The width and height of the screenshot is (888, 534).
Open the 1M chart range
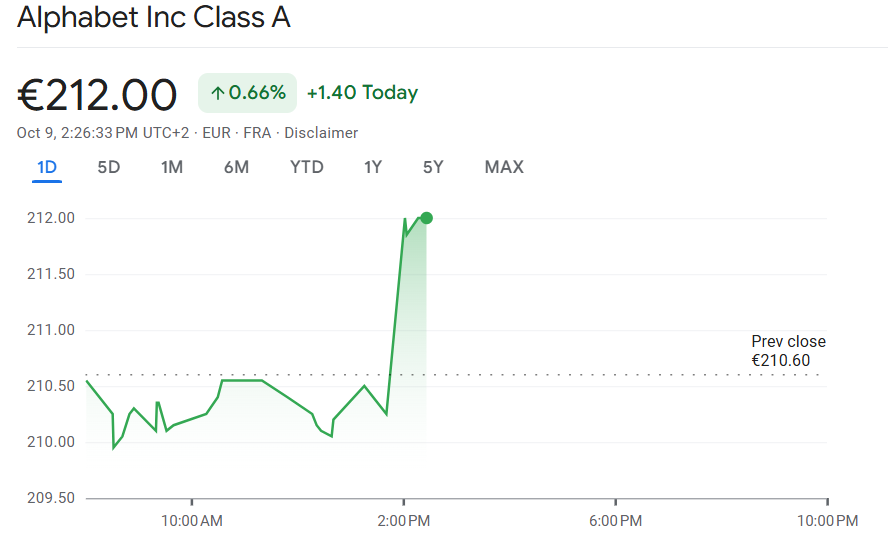point(172,167)
